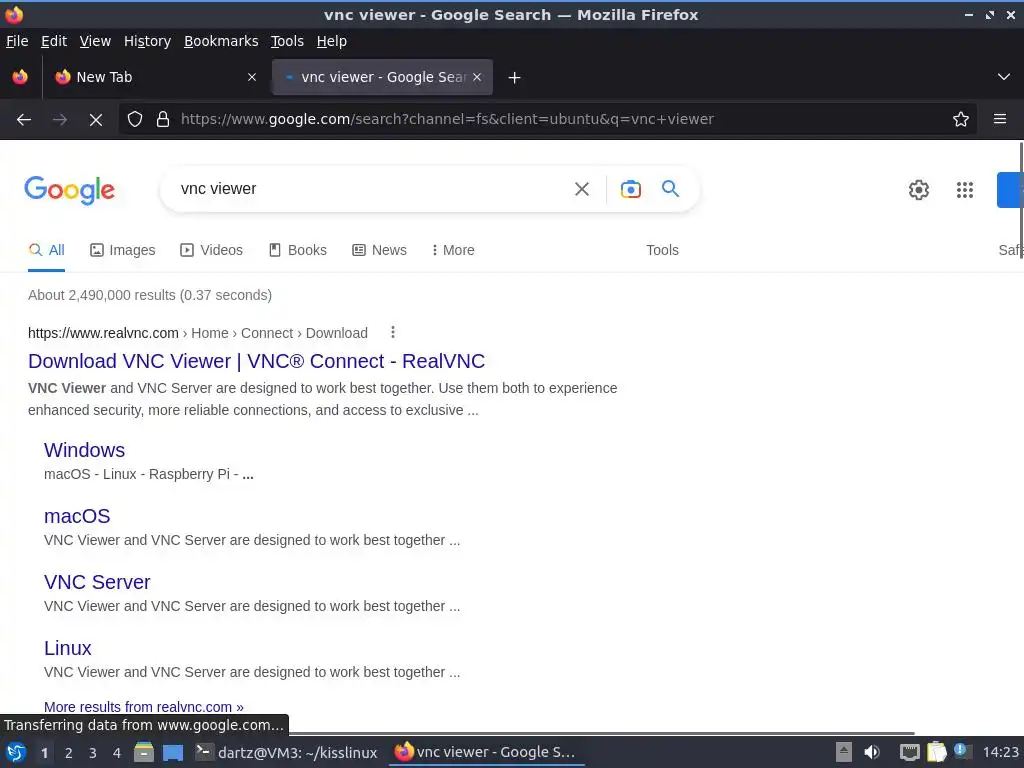This screenshot has height=768, width=1024.
Task: Open Google search Tools options
Action: (662, 250)
